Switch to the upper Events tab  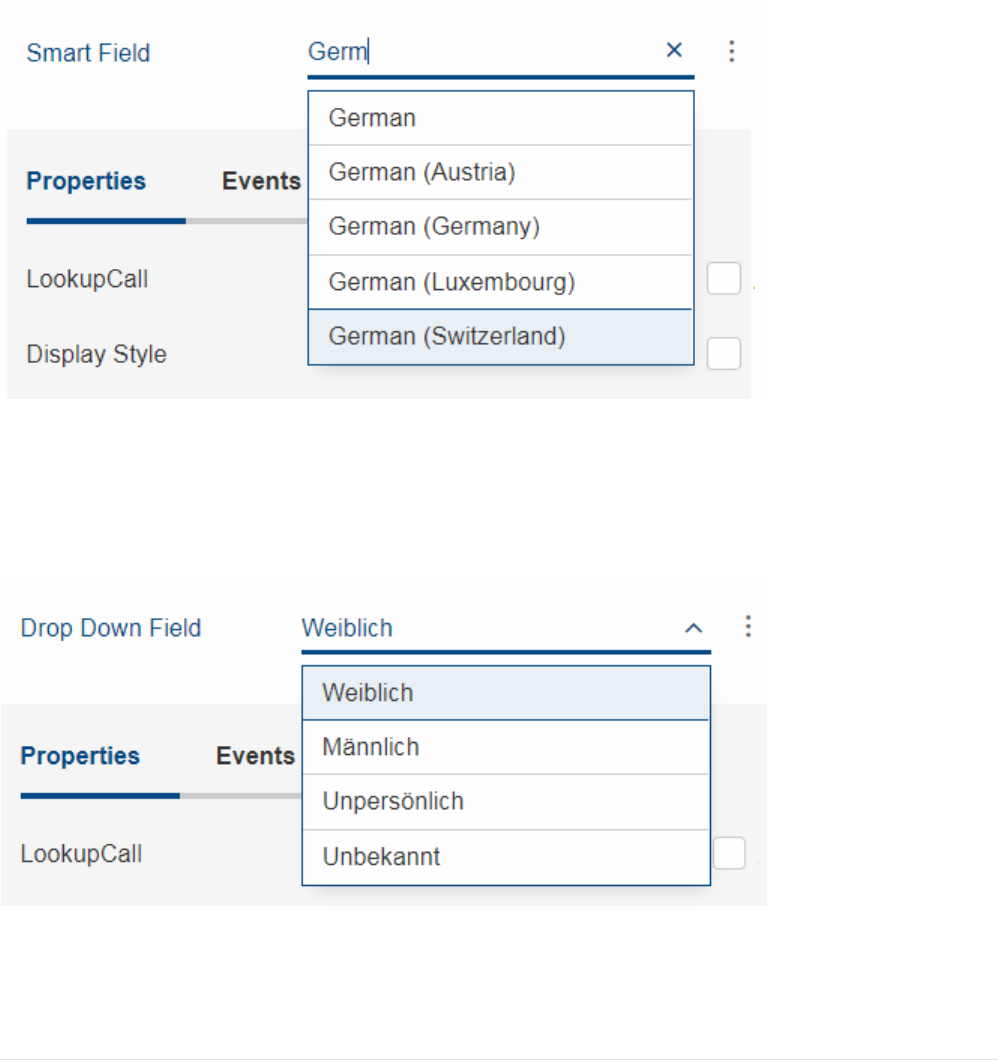click(x=262, y=182)
